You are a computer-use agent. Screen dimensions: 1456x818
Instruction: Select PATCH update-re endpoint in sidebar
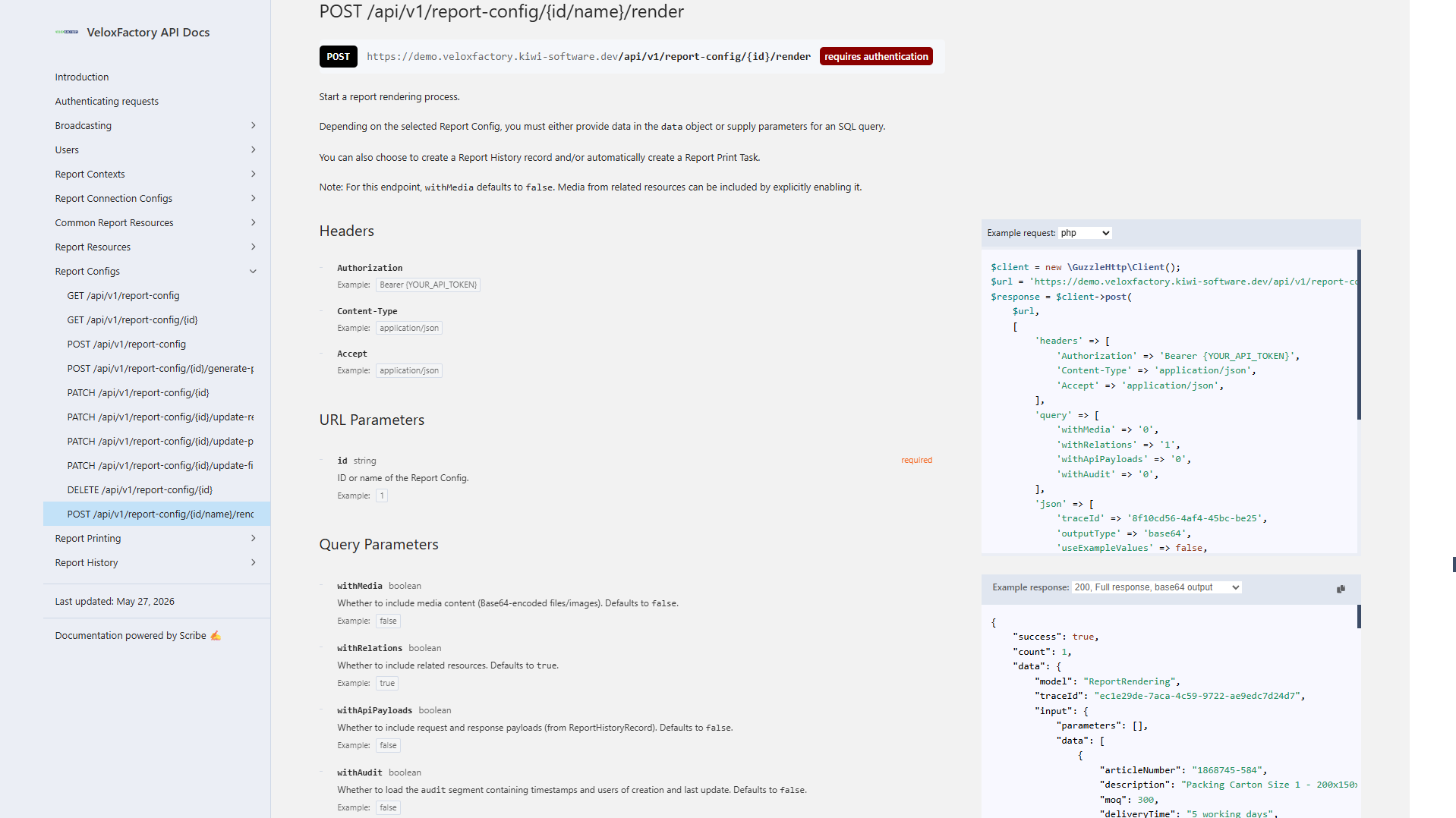click(x=160, y=417)
